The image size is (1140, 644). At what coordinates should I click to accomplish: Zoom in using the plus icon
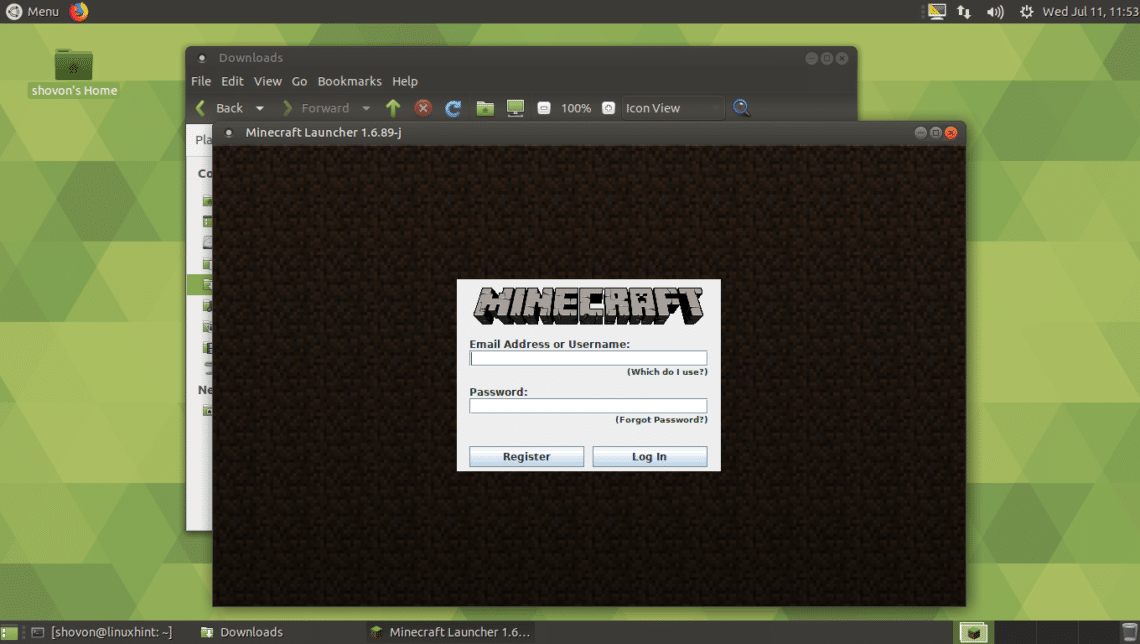pos(608,108)
